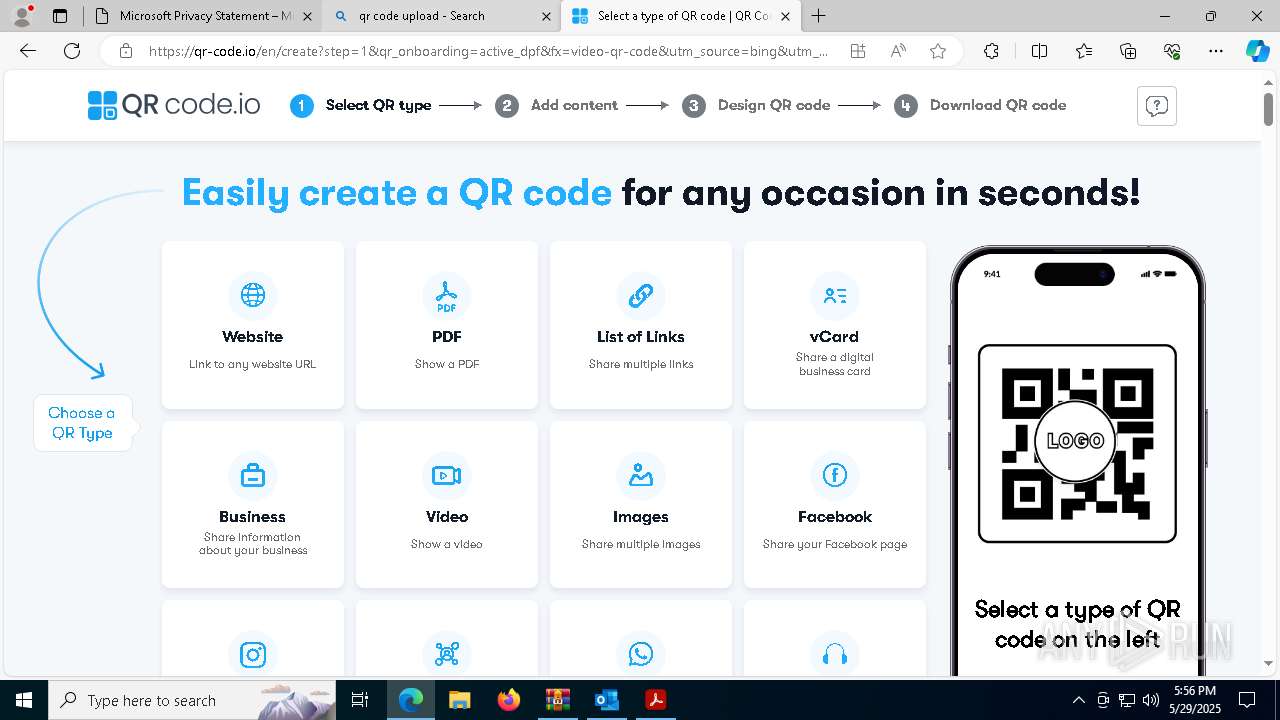Open browser profile avatar
The height and width of the screenshot is (720, 1280).
22,15
